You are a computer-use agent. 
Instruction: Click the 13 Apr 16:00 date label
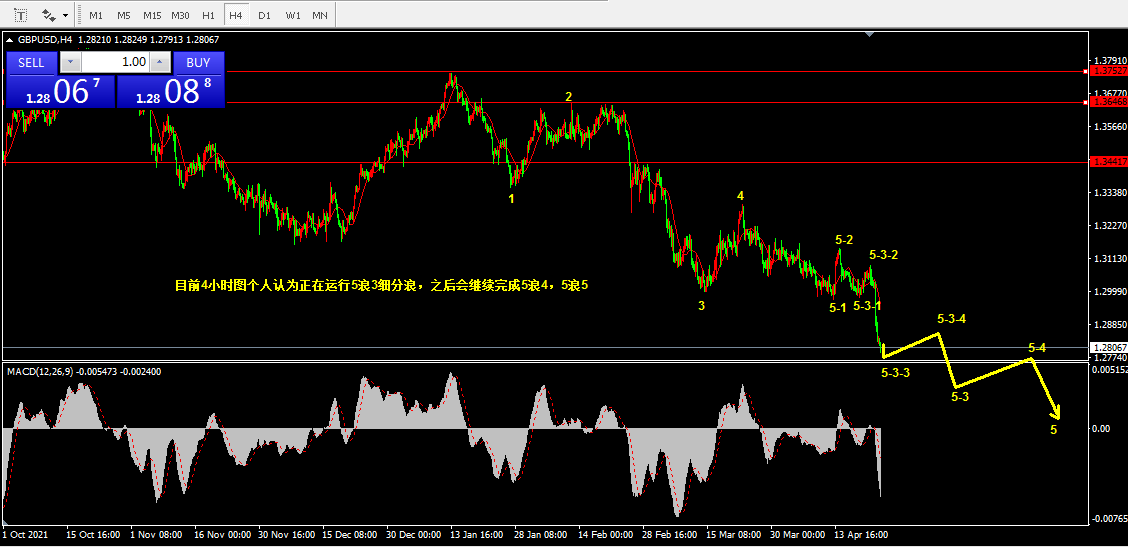coord(861,534)
